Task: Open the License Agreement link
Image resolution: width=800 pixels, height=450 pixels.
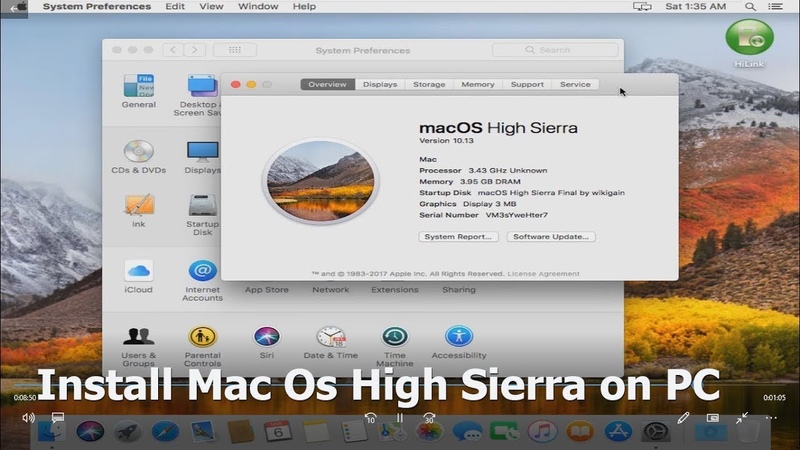Action: coord(543,274)
